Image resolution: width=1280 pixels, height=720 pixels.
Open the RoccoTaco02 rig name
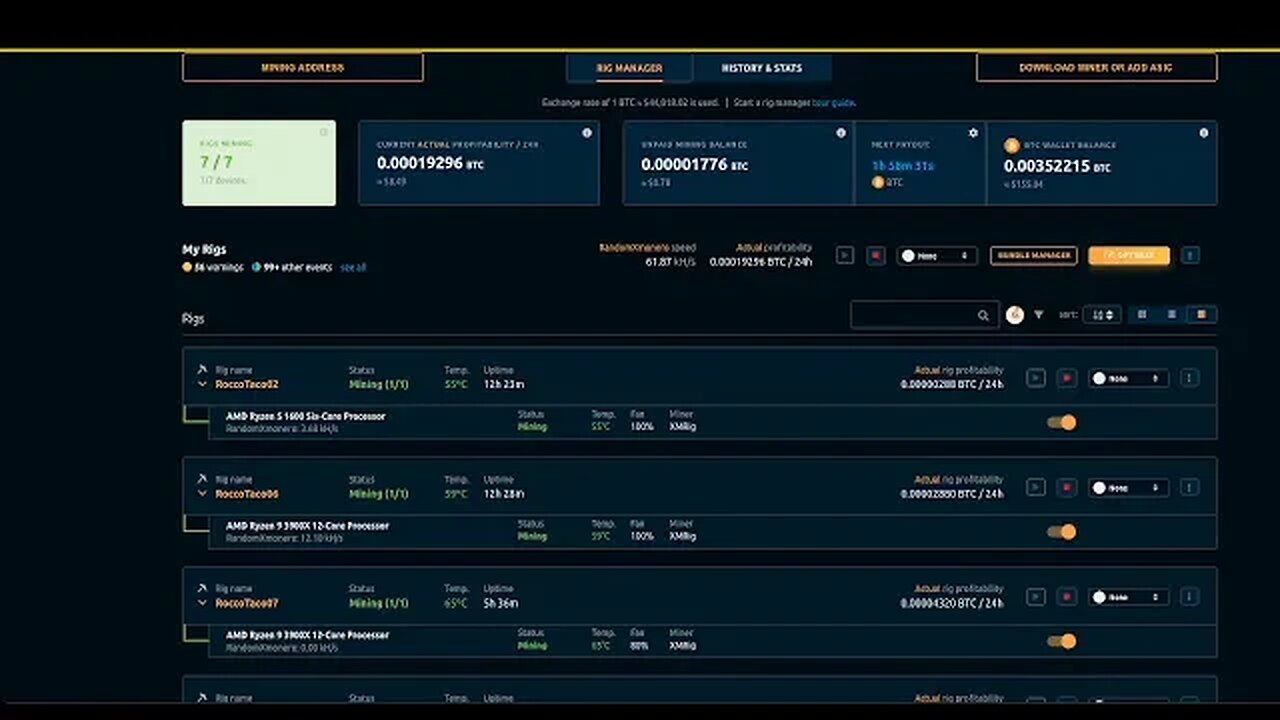pyautogui.click(x=247, y=384)
